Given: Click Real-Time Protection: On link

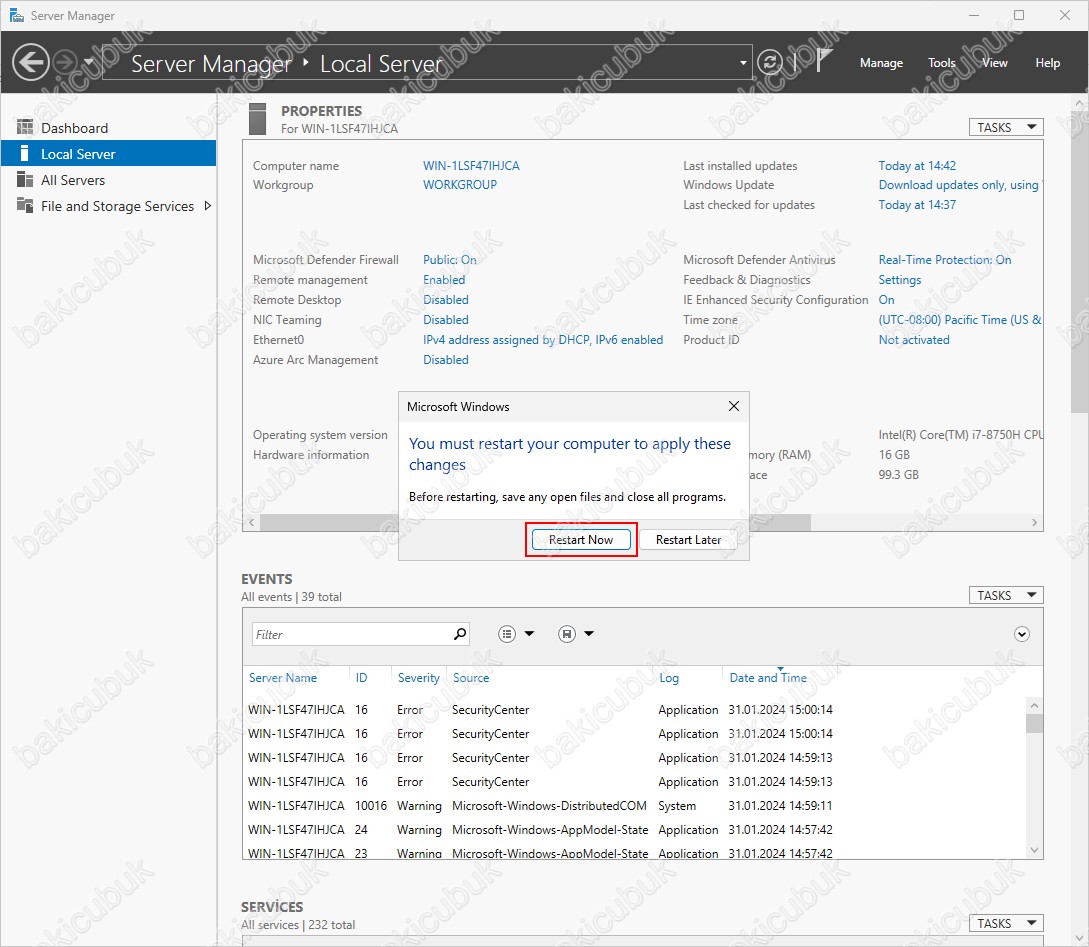Looking at the screenshot, I should click(945, 260).
